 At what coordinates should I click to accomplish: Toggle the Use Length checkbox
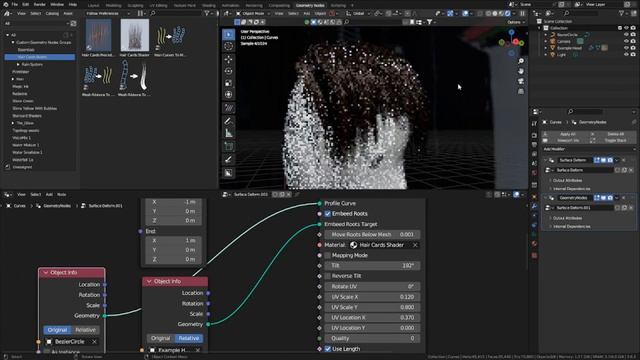(x=328, y=349)
